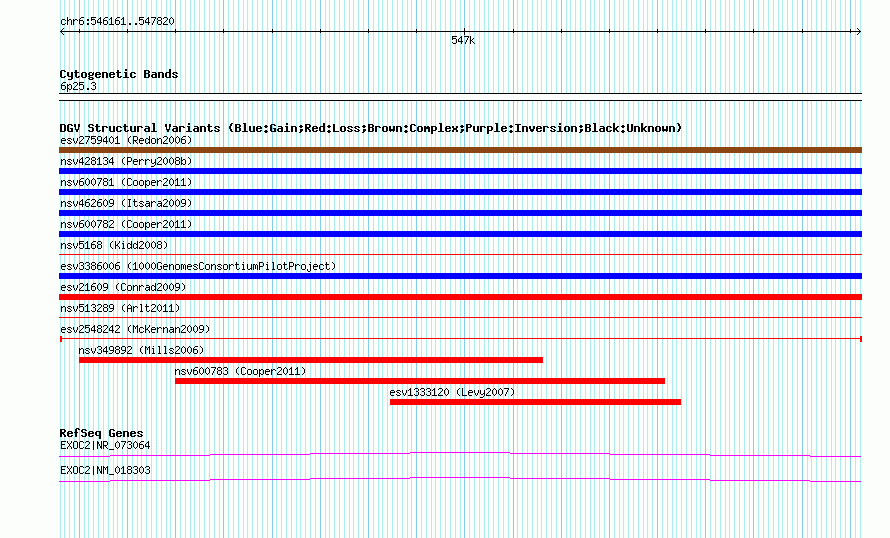The image size is (890, 538).
Task: Click the esv3386006 (1000GenomesConsortiumPilotProject) label
Action: click(x=198, y=266)
